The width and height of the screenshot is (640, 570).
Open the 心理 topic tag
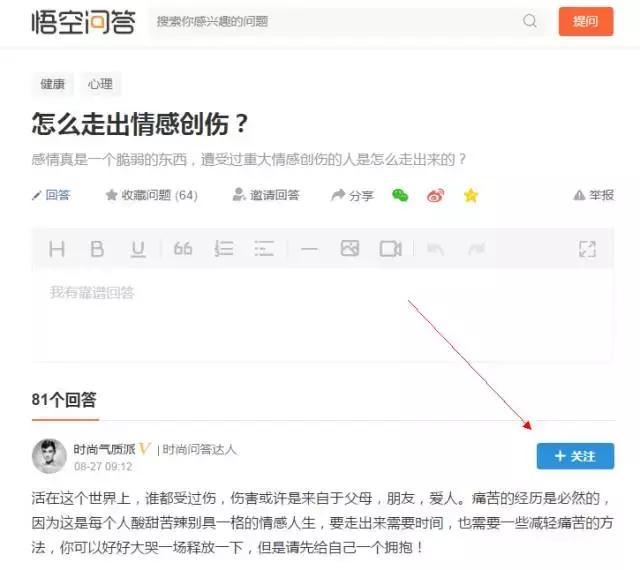coord(100,84)
